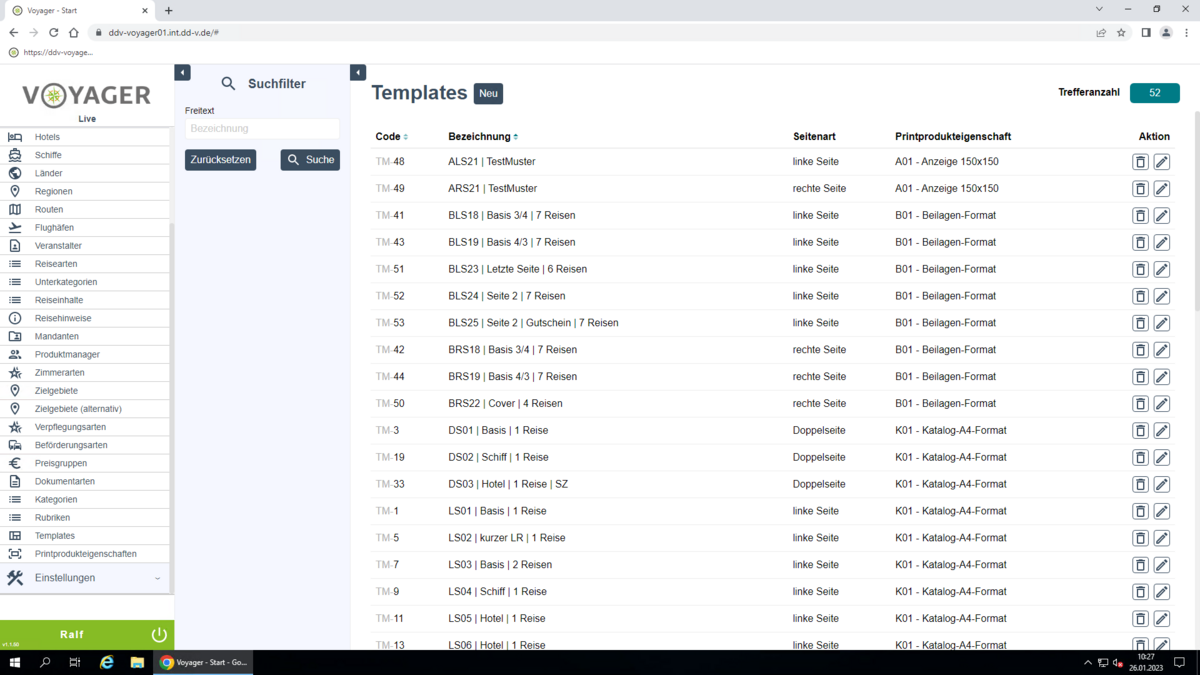The image size is (1200, 675).
Task: Click the Produktmanager people icon
Action: tap(15, 354)
